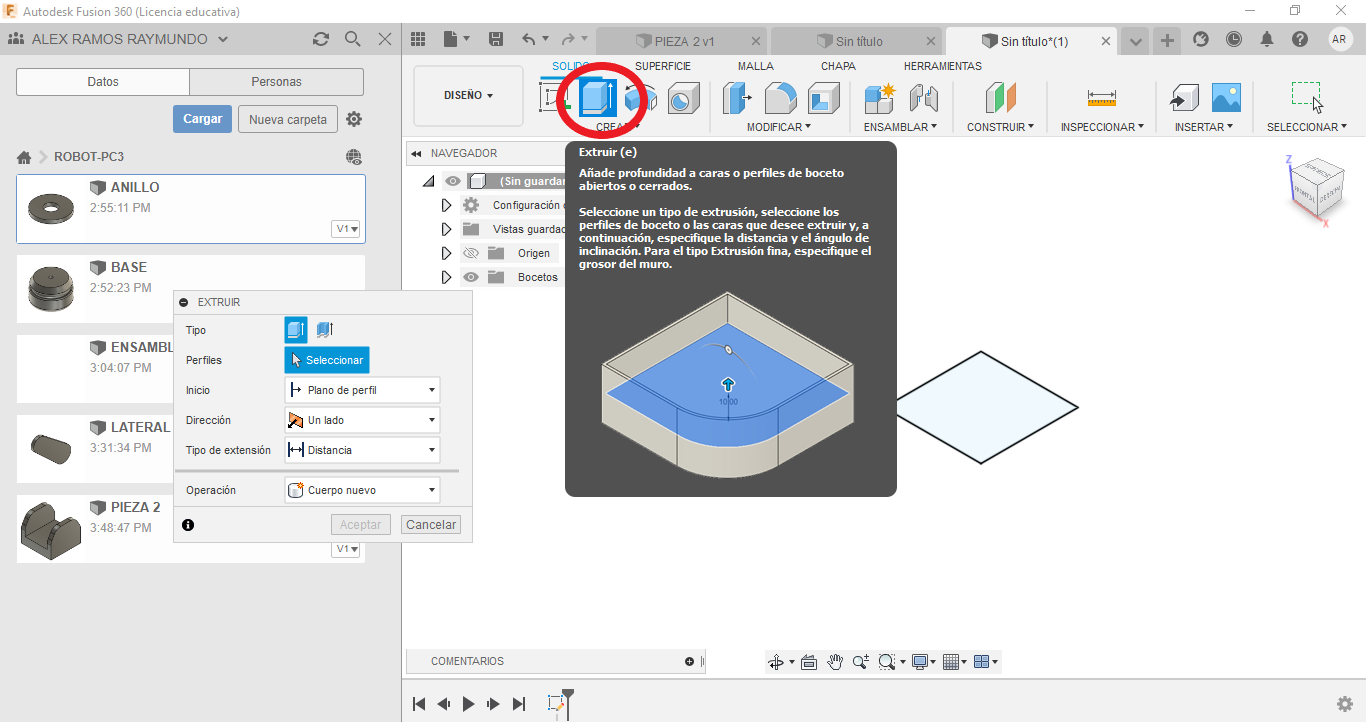The image size is (1366, 722).
Task: Open the MODIFICAR menu
Action: click(779, 127)
